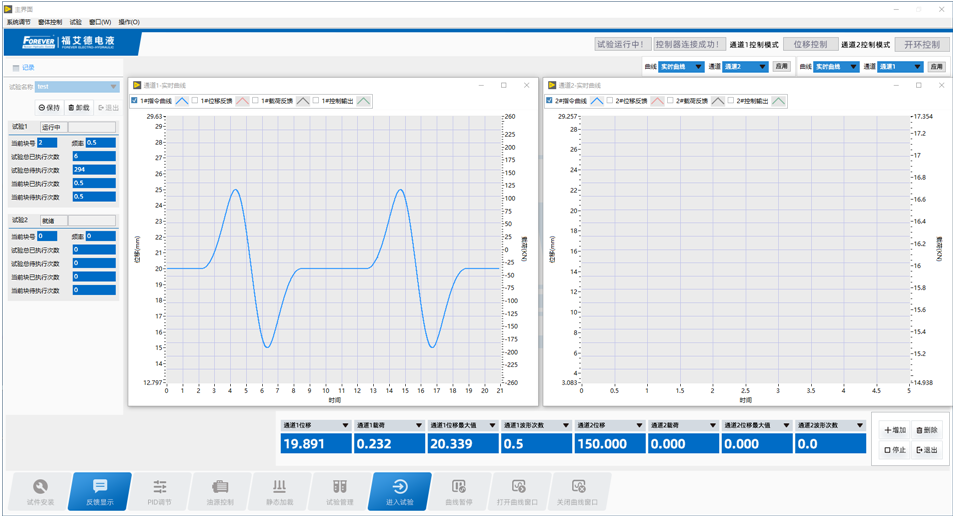Image resolution: width=955 pixels, height=520 pixels.
Task: Open 试件安装 (specimen install) toolbar icon
Action: 40,491
